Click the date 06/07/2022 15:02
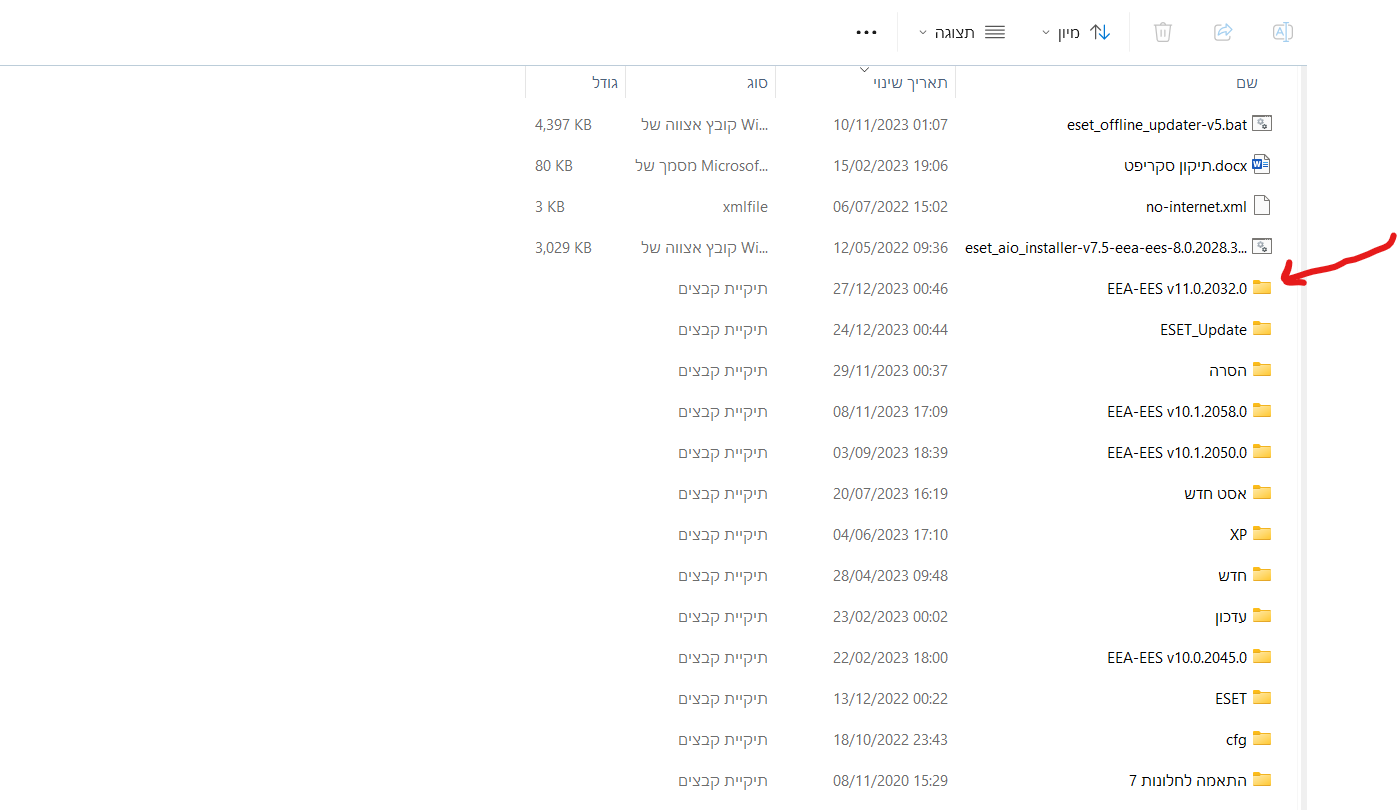1398x810 pixels. [890, 207]
